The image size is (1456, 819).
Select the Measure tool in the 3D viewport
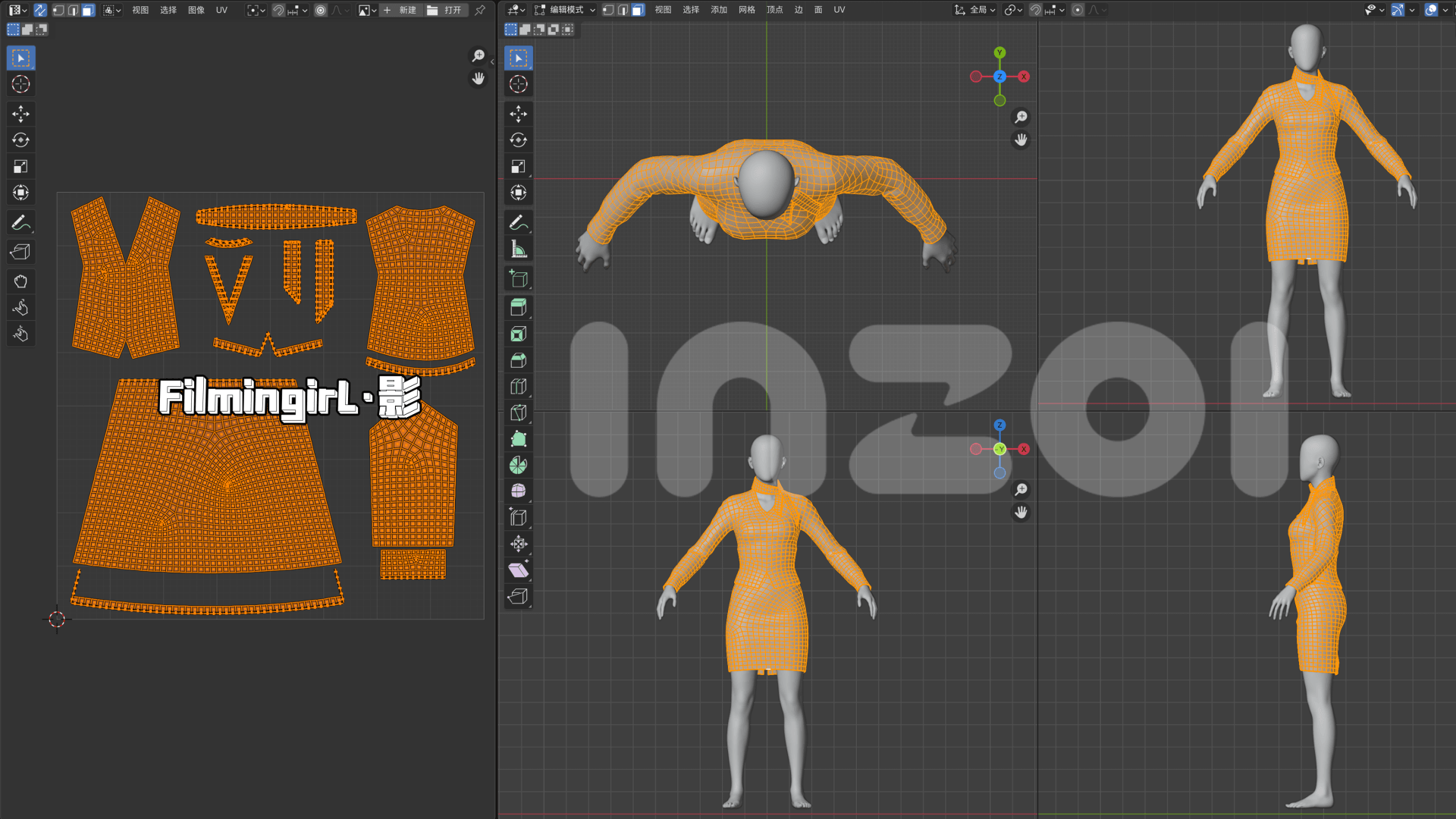tap(519, 249)
